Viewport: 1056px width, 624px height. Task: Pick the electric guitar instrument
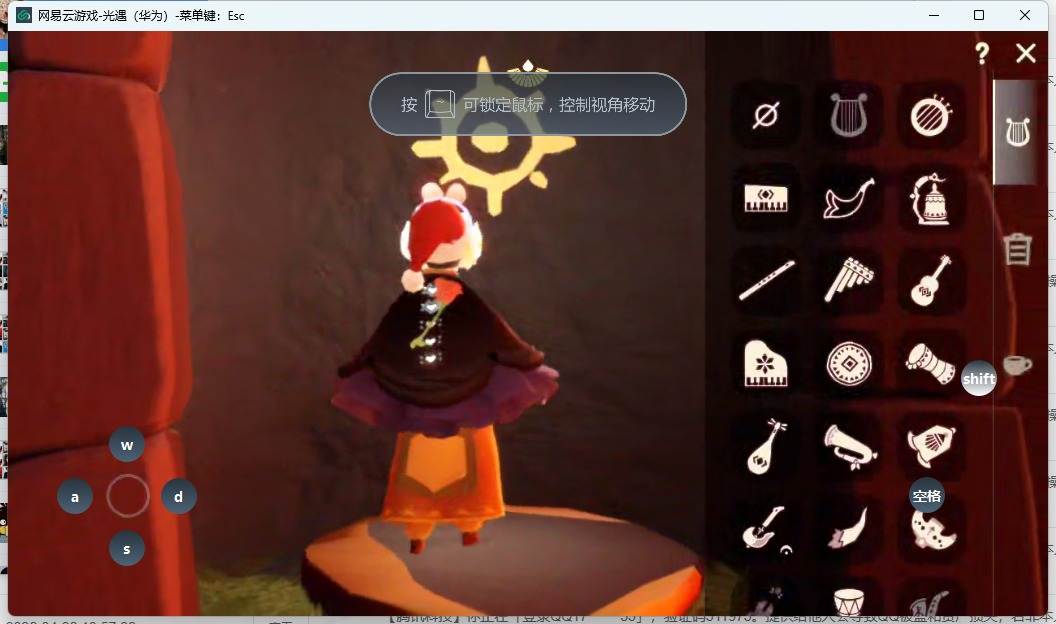coord(766,529)
